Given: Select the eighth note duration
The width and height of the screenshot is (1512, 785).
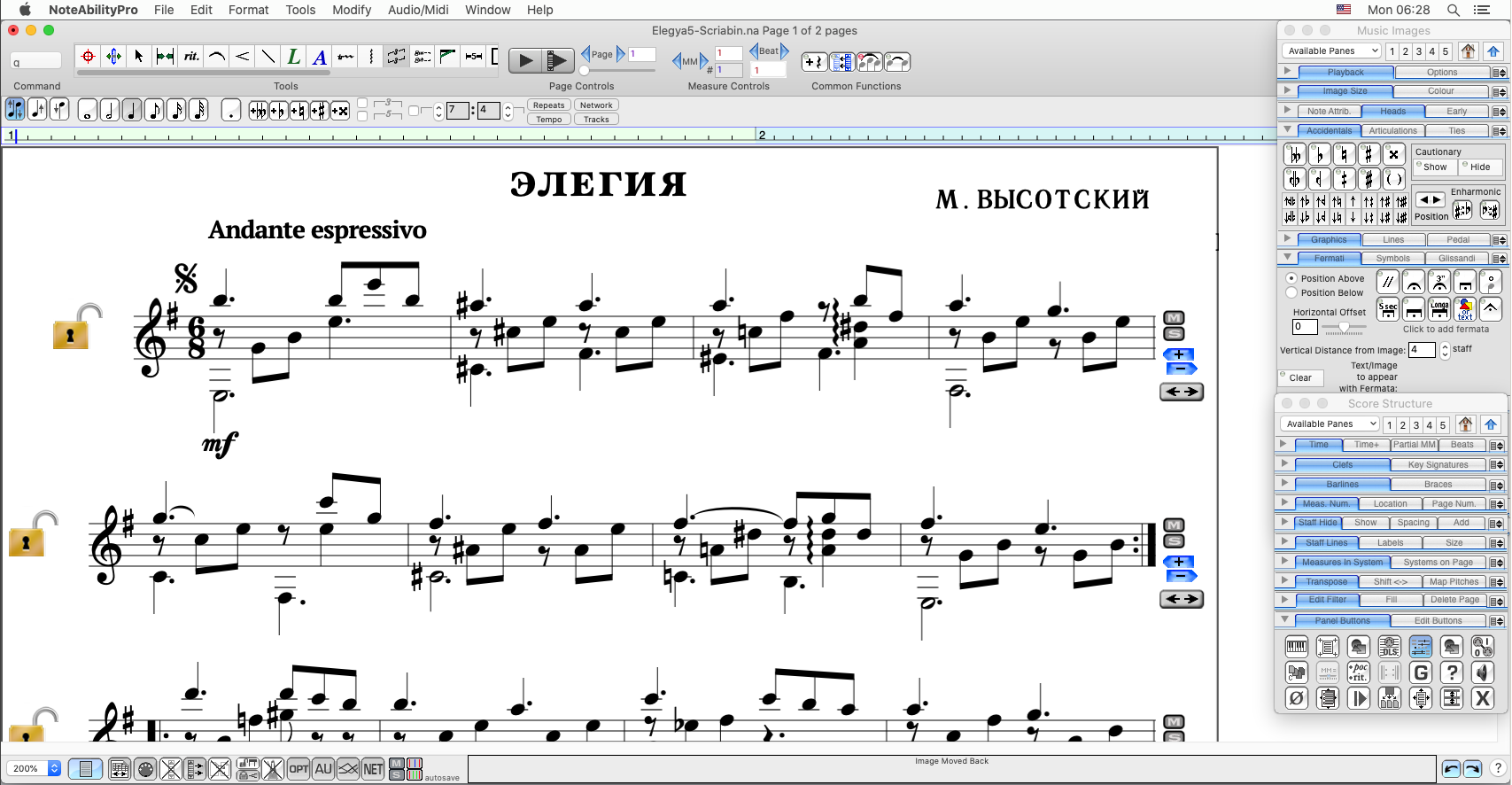Looking at the screenshot, I should coord(154,111).
